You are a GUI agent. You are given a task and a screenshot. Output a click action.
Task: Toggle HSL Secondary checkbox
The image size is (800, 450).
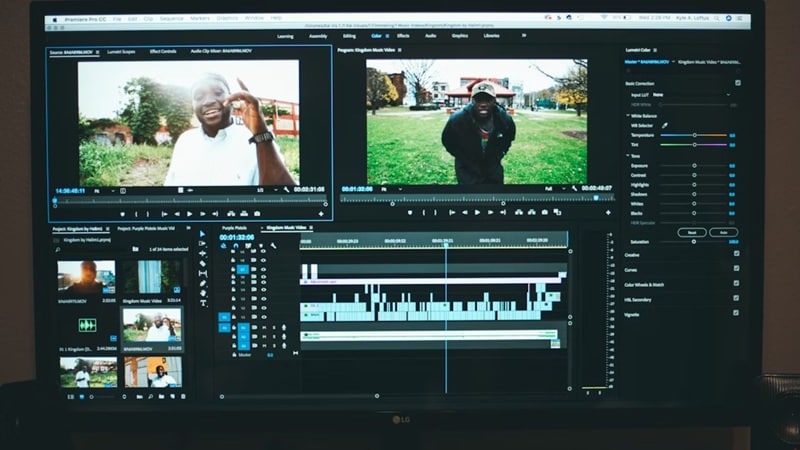click(736, 298)
